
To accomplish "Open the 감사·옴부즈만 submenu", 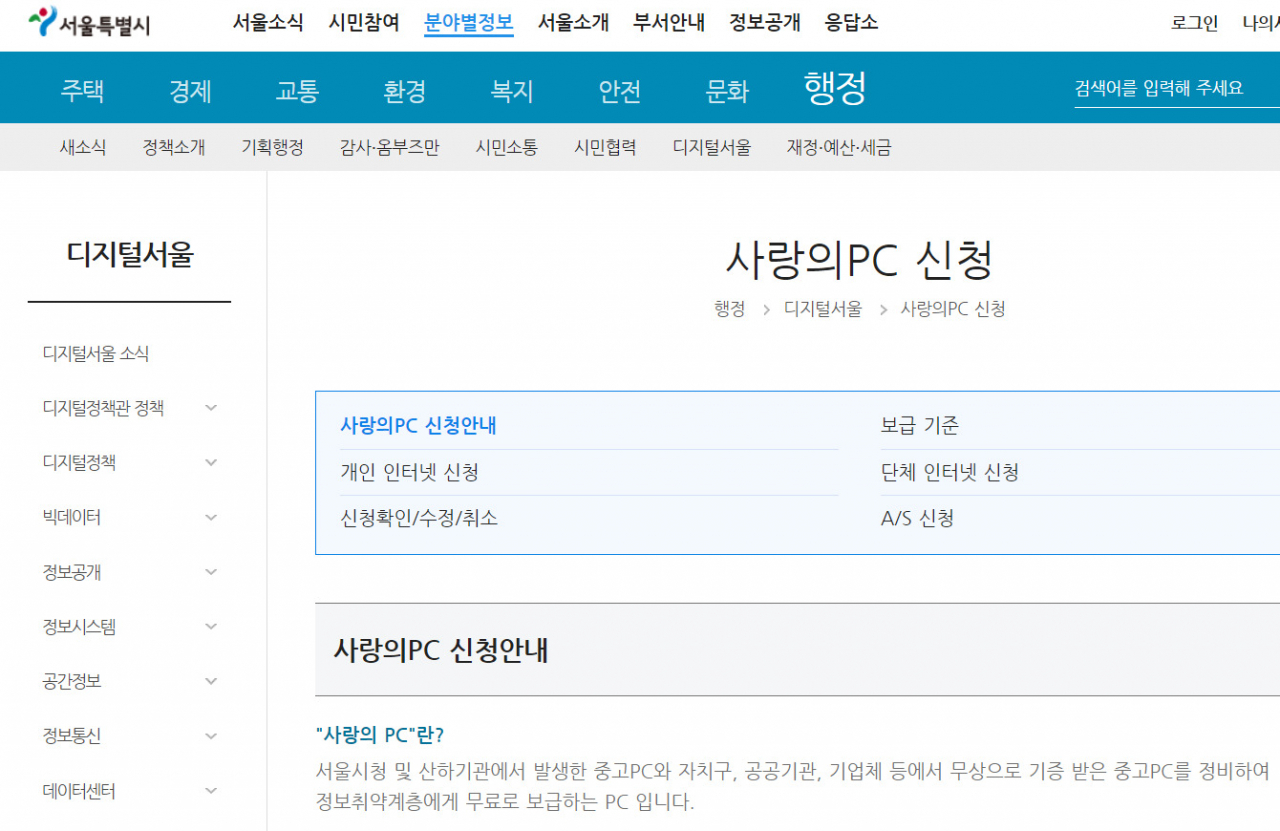I will click(389, 148).
